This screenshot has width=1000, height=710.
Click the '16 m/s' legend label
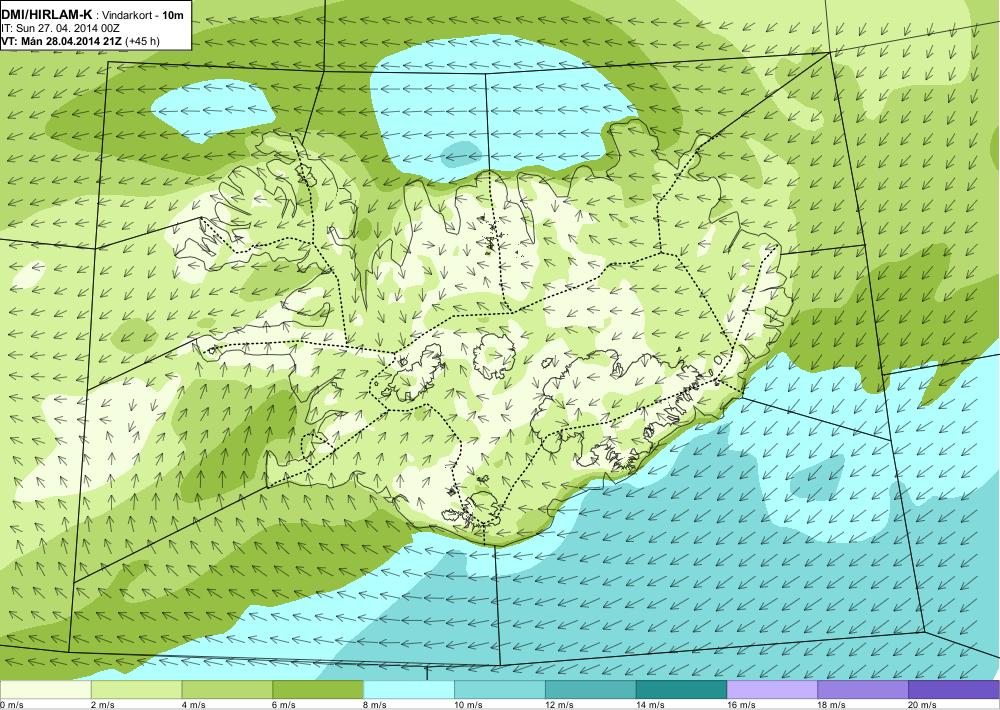pos(741,705)
